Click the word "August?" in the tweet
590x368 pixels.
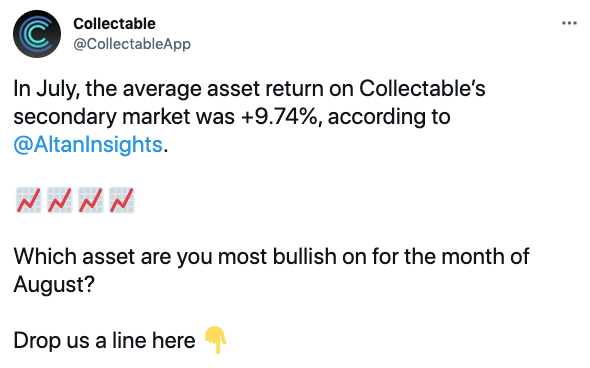coord(54,284)
